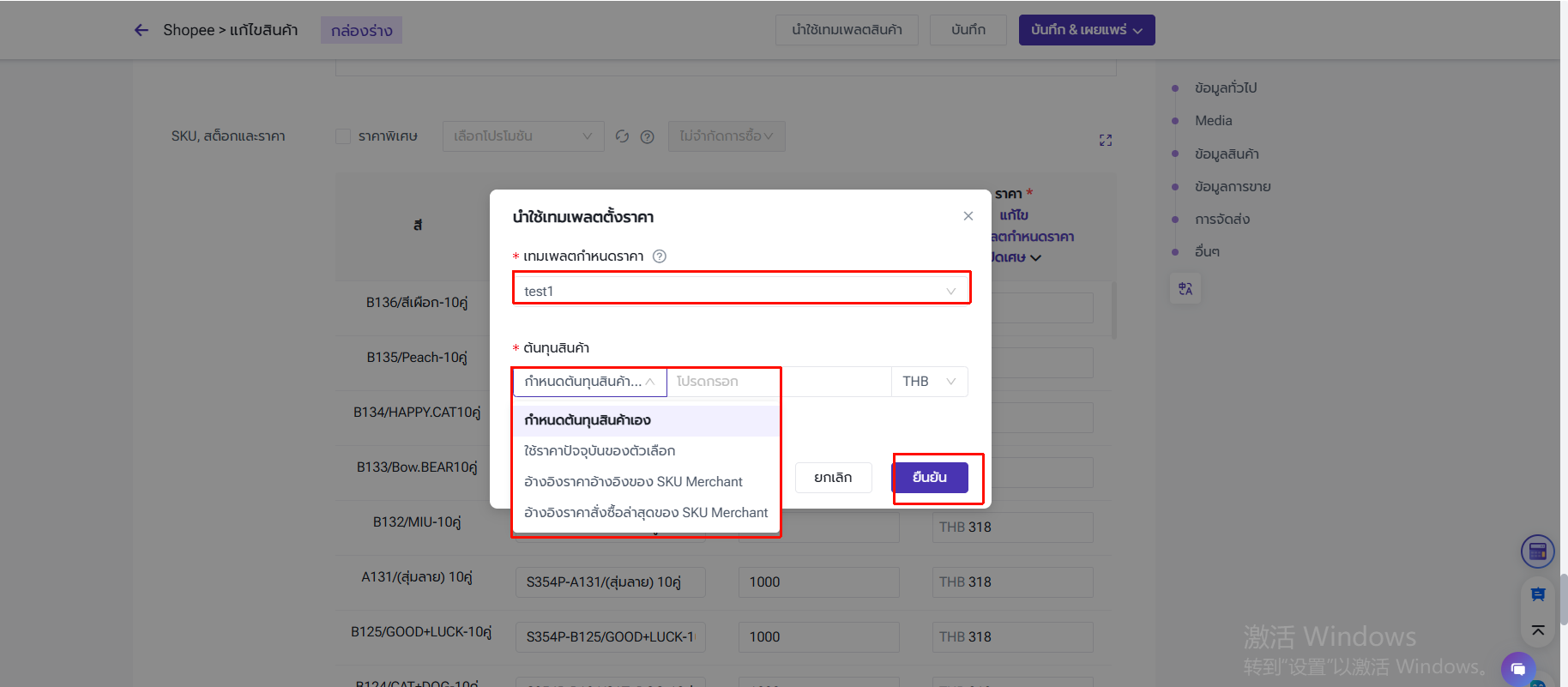Click the back arrow icon
Image resolution: width=1568 pixels, height=687 pixels.
[x=142, y=30]
